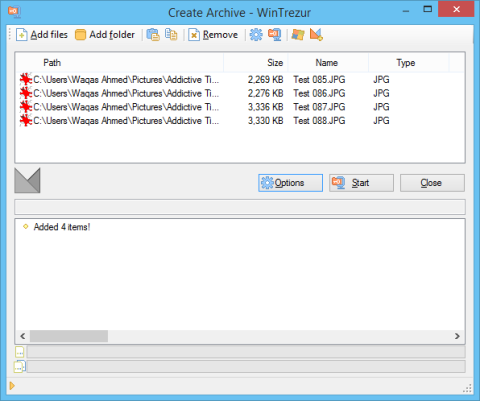The image size is (480, 401).
Task: Sort list by the Size column header
Action: click(256, 63)
